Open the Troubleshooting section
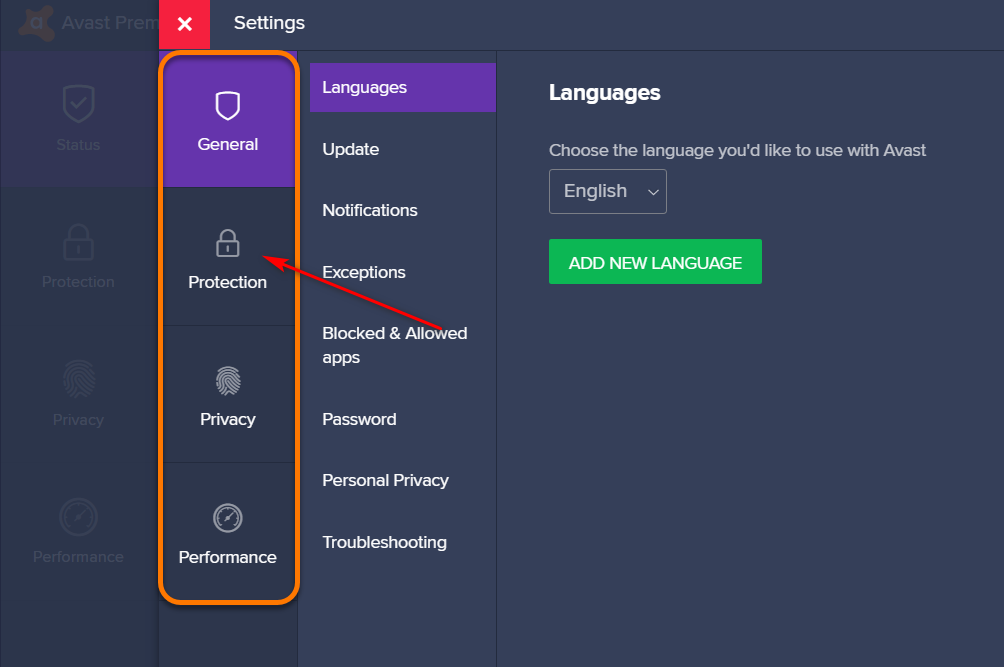Screen dimensions: 1004x667 pos(384,542)
